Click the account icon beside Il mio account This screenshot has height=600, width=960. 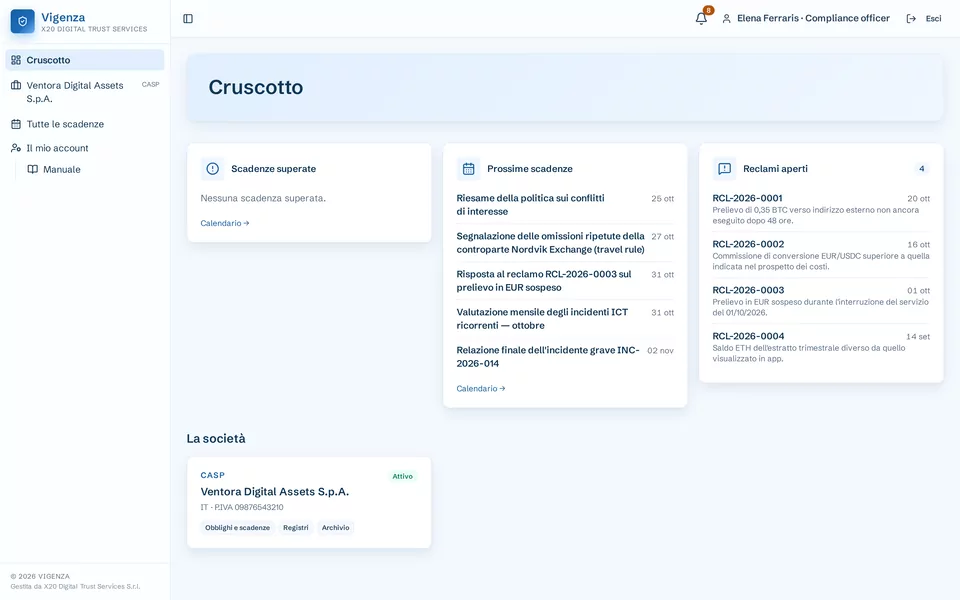(16, 148)
